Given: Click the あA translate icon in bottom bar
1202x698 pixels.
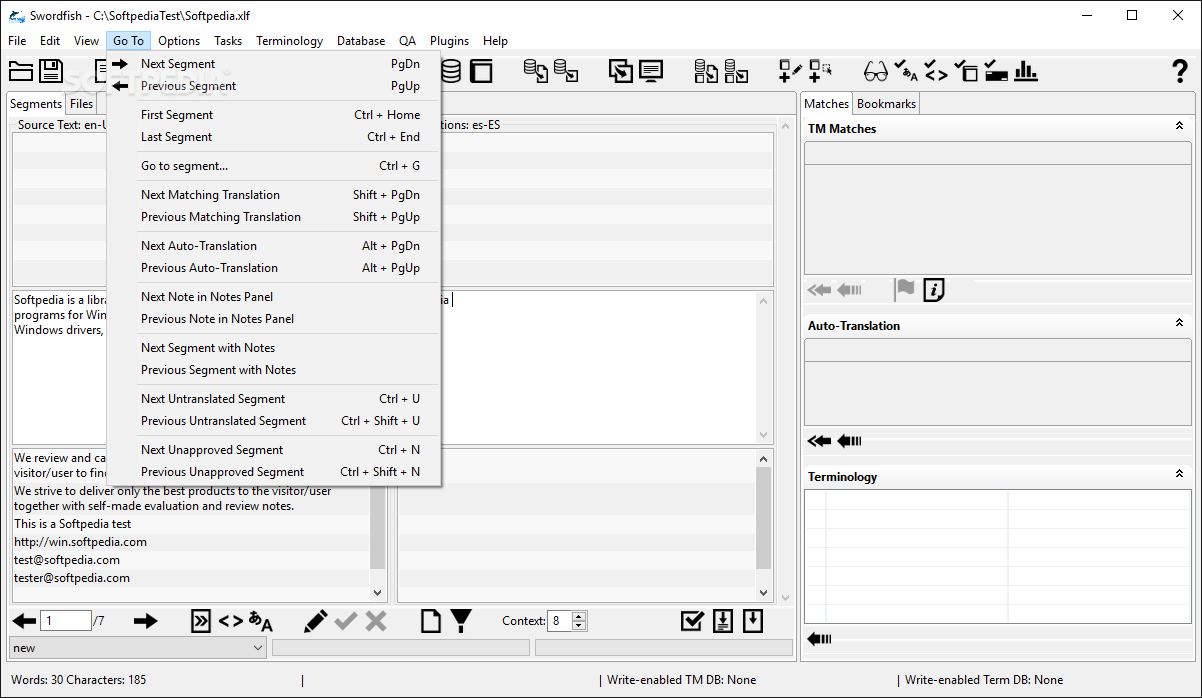Looking at the screenshot, I should pos(261,621).
